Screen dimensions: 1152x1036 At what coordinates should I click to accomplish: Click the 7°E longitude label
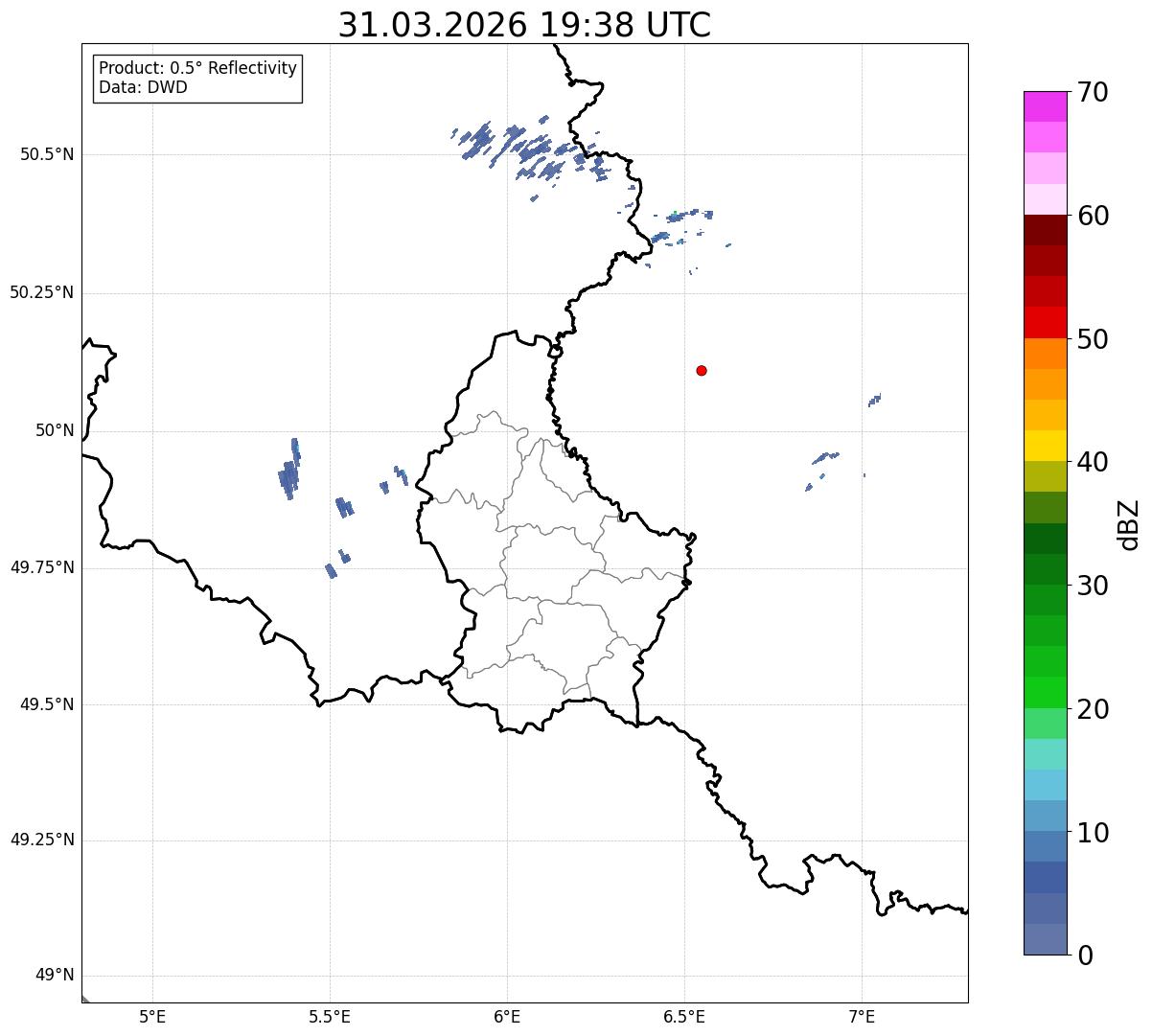[x=862, y=1016]
